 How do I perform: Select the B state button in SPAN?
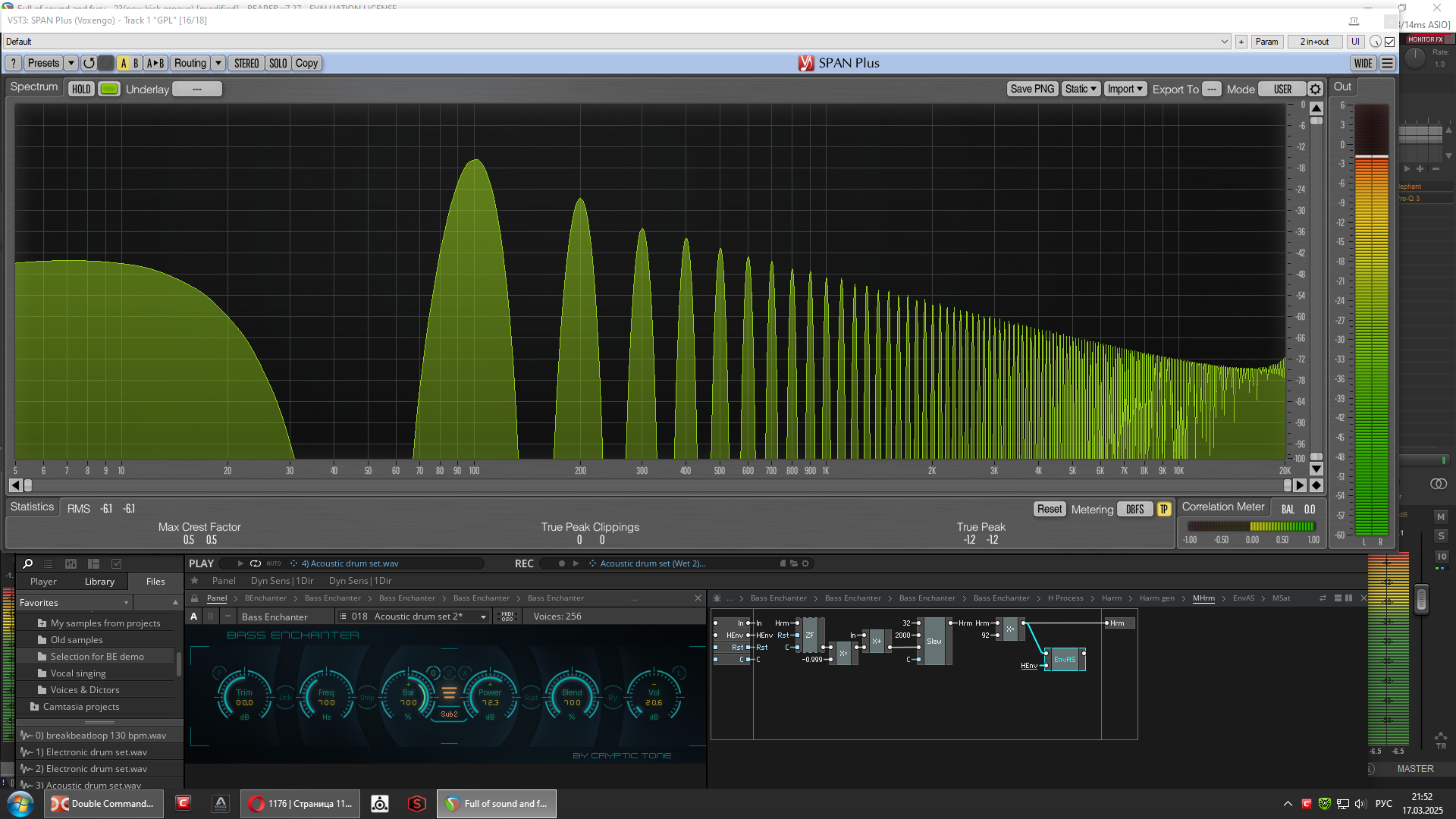[x=136, y=63]
